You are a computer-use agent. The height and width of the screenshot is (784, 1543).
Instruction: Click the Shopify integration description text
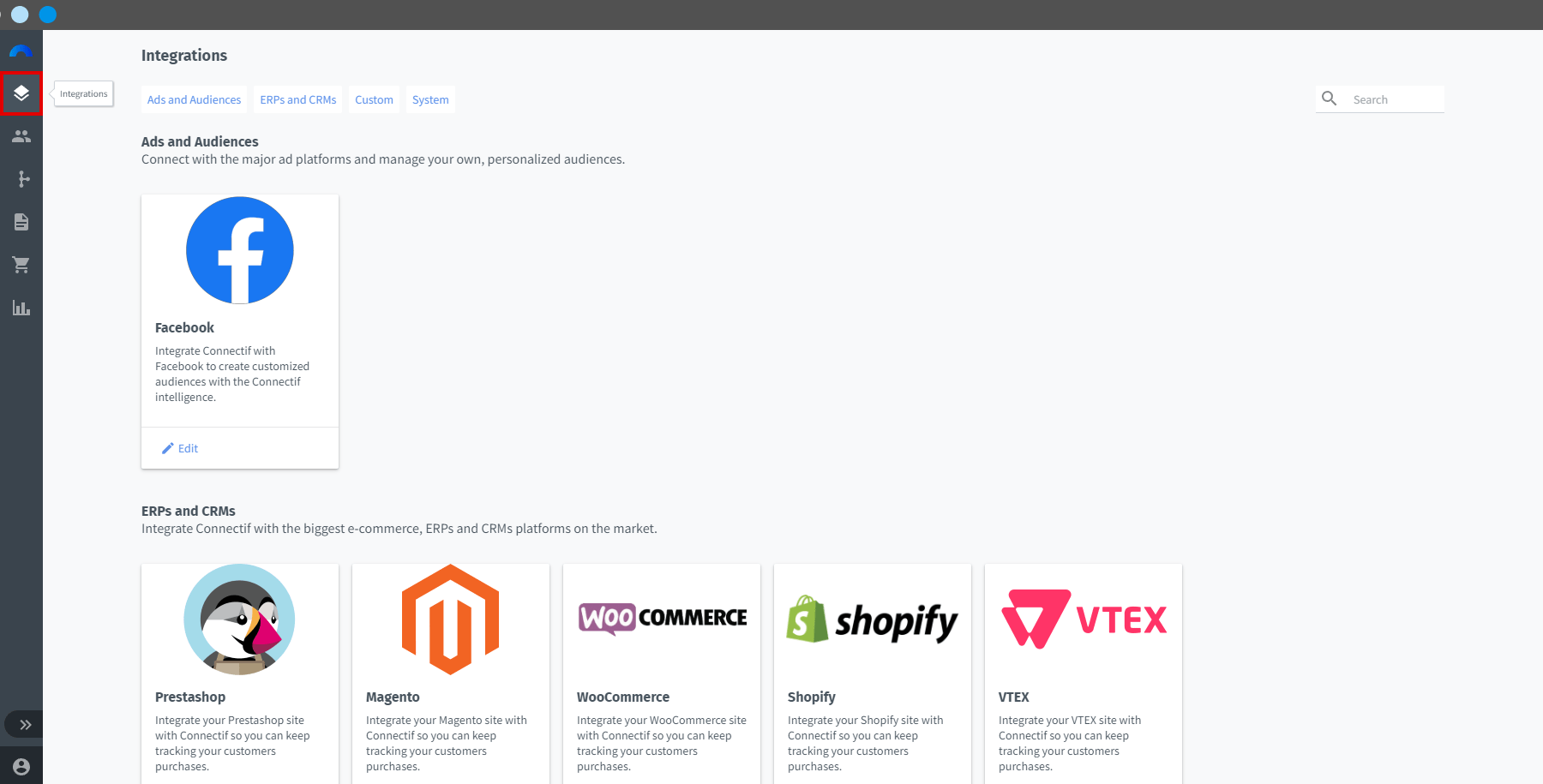[866, 743]
